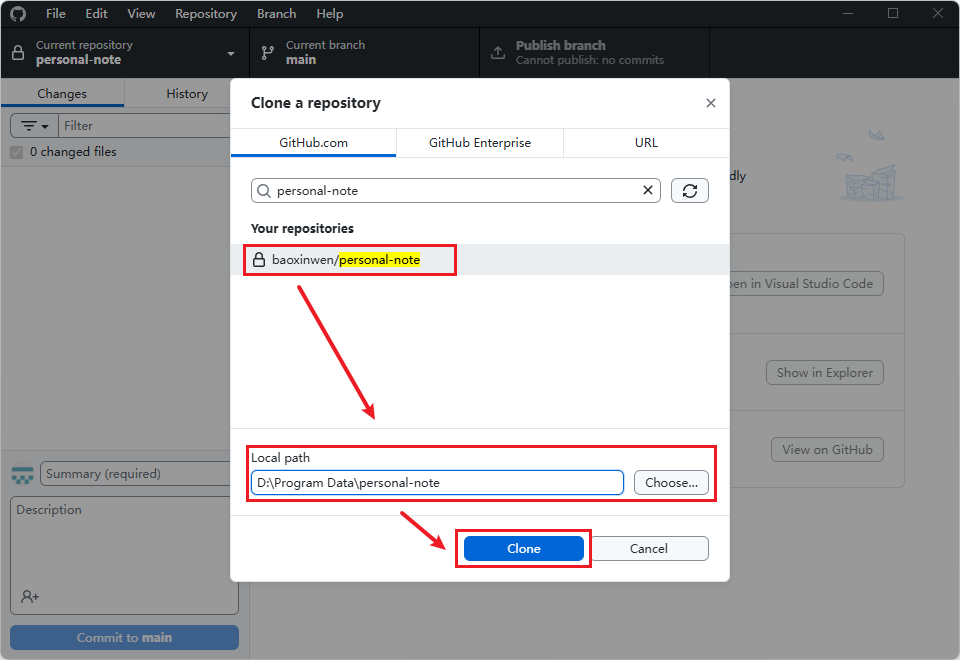Click the lock icon beside Current repository
Screen dimensions: 960x660
tap(18, 53)
